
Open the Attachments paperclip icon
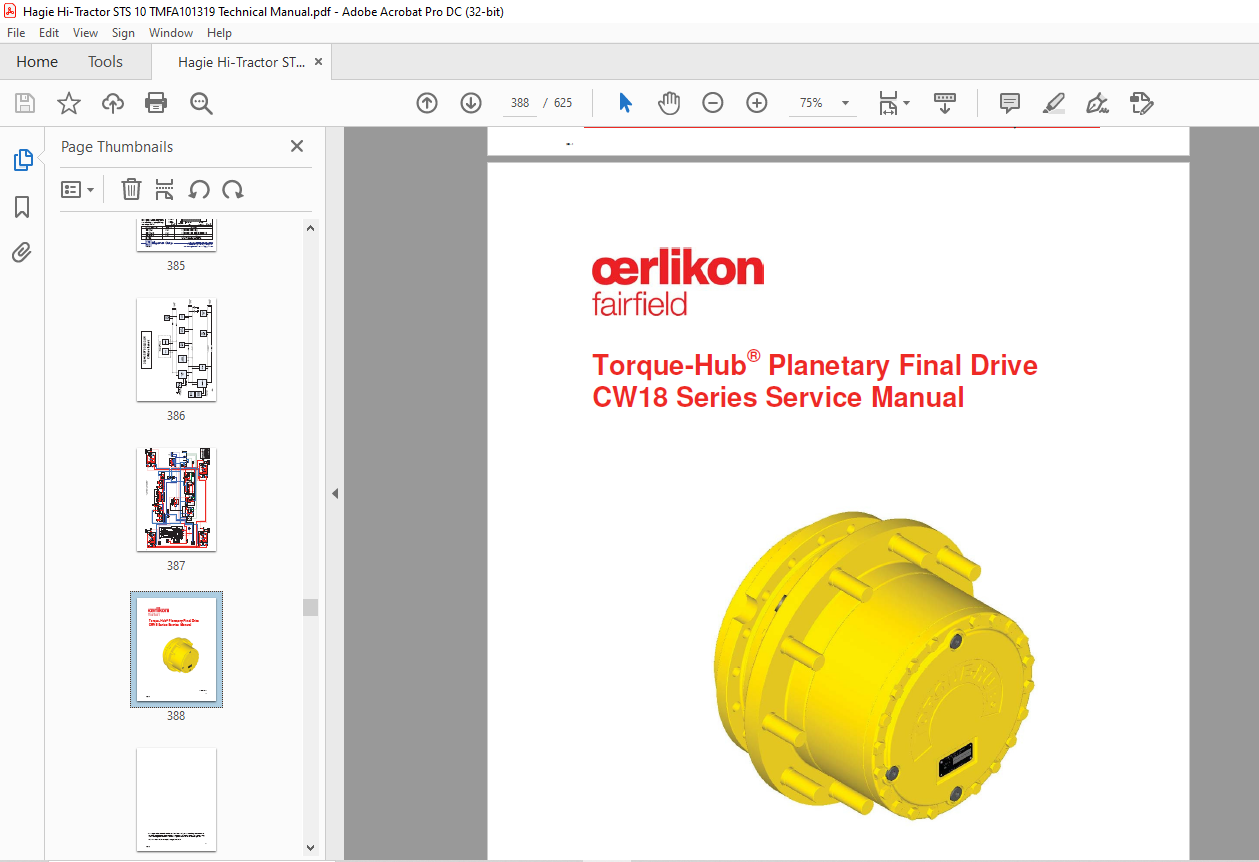pyautogui.click(x=22, y=252)
